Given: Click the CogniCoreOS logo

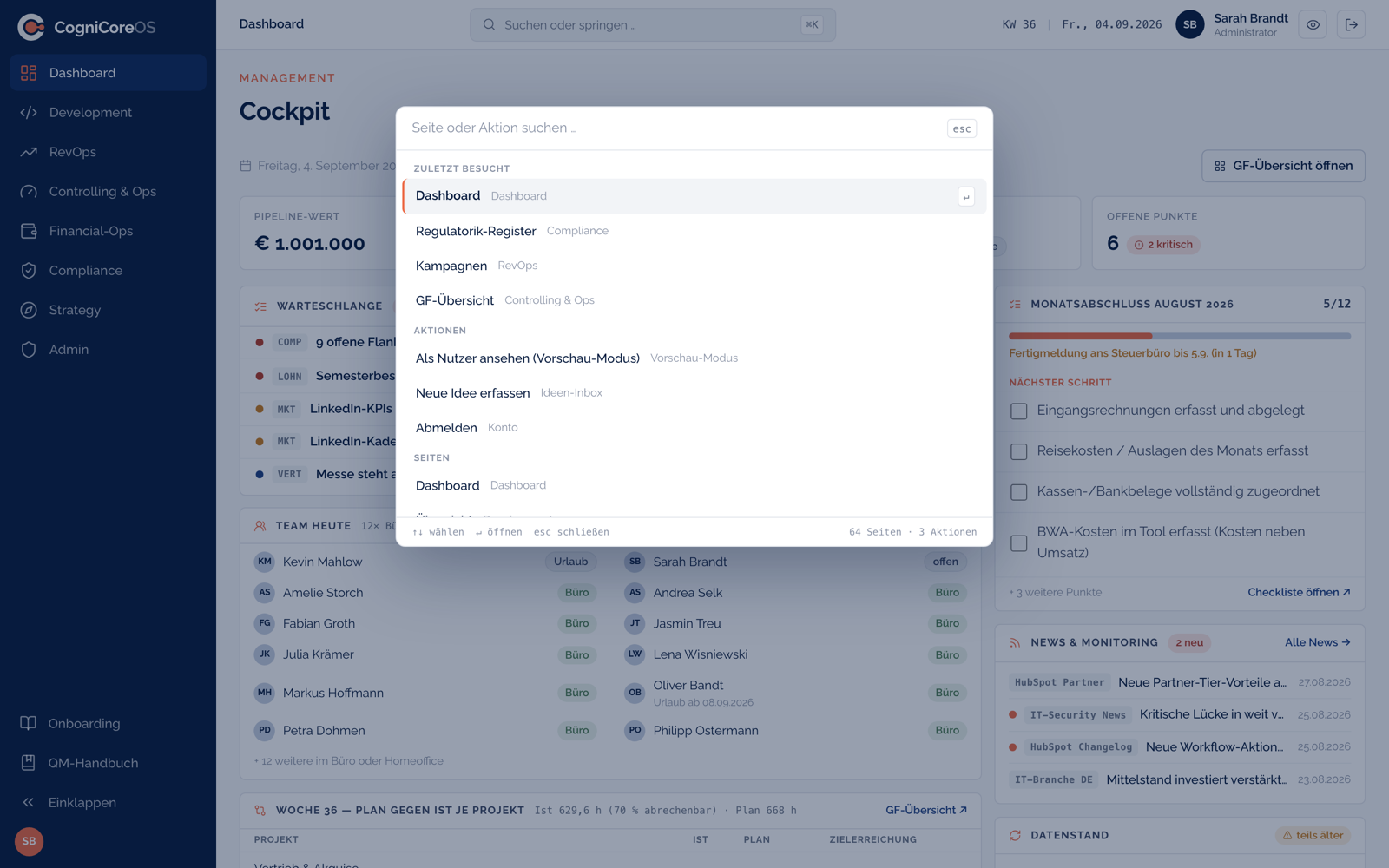Looking at the screenshot, I should (87, 28).
